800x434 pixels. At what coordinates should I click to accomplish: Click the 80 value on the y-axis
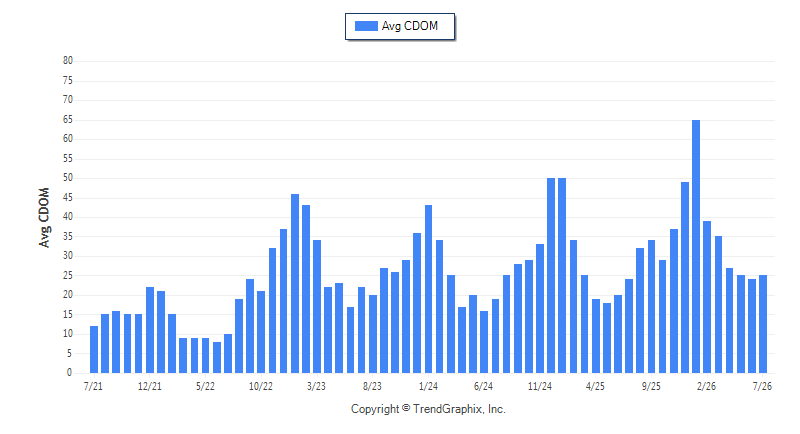[68, 61]
